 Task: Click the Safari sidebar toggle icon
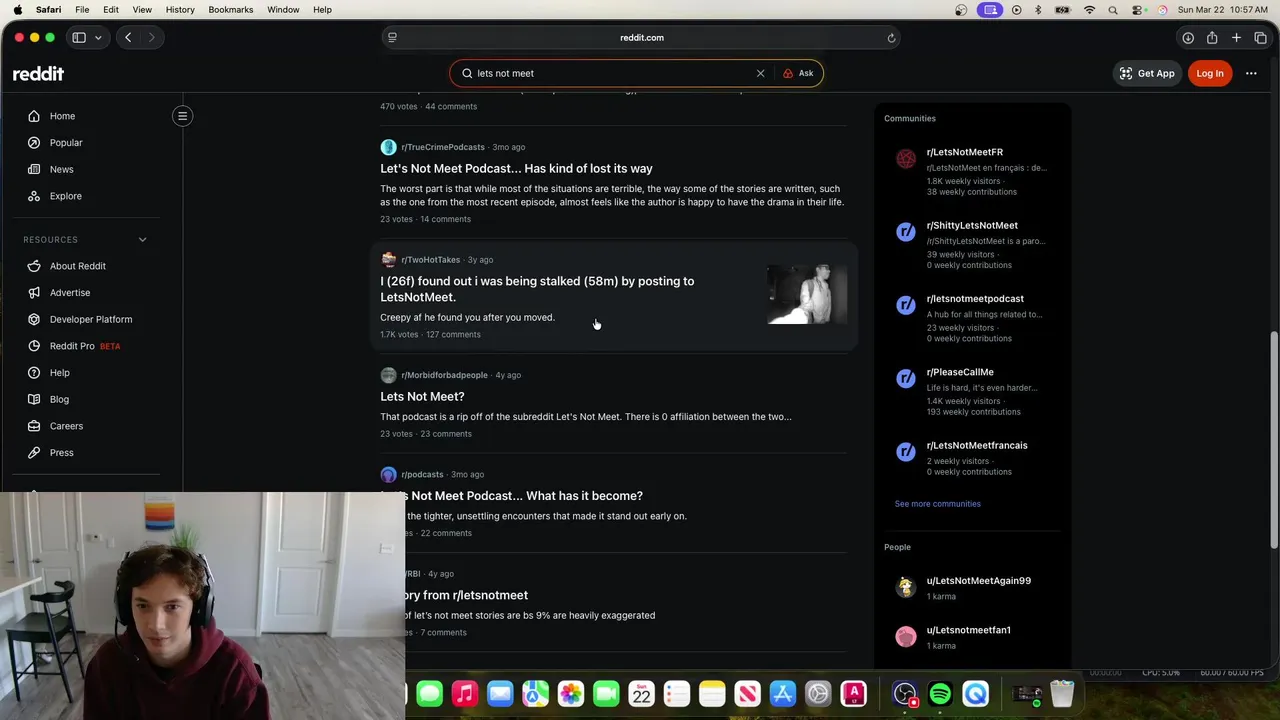tap(79, 37)
